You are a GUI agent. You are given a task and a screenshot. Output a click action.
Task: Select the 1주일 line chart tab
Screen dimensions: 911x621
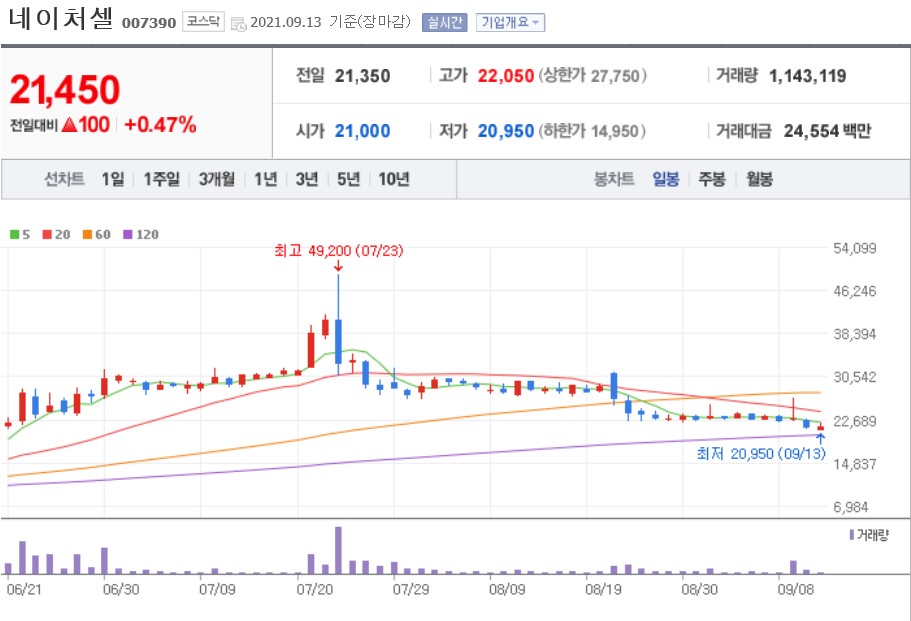coord(162,179)
